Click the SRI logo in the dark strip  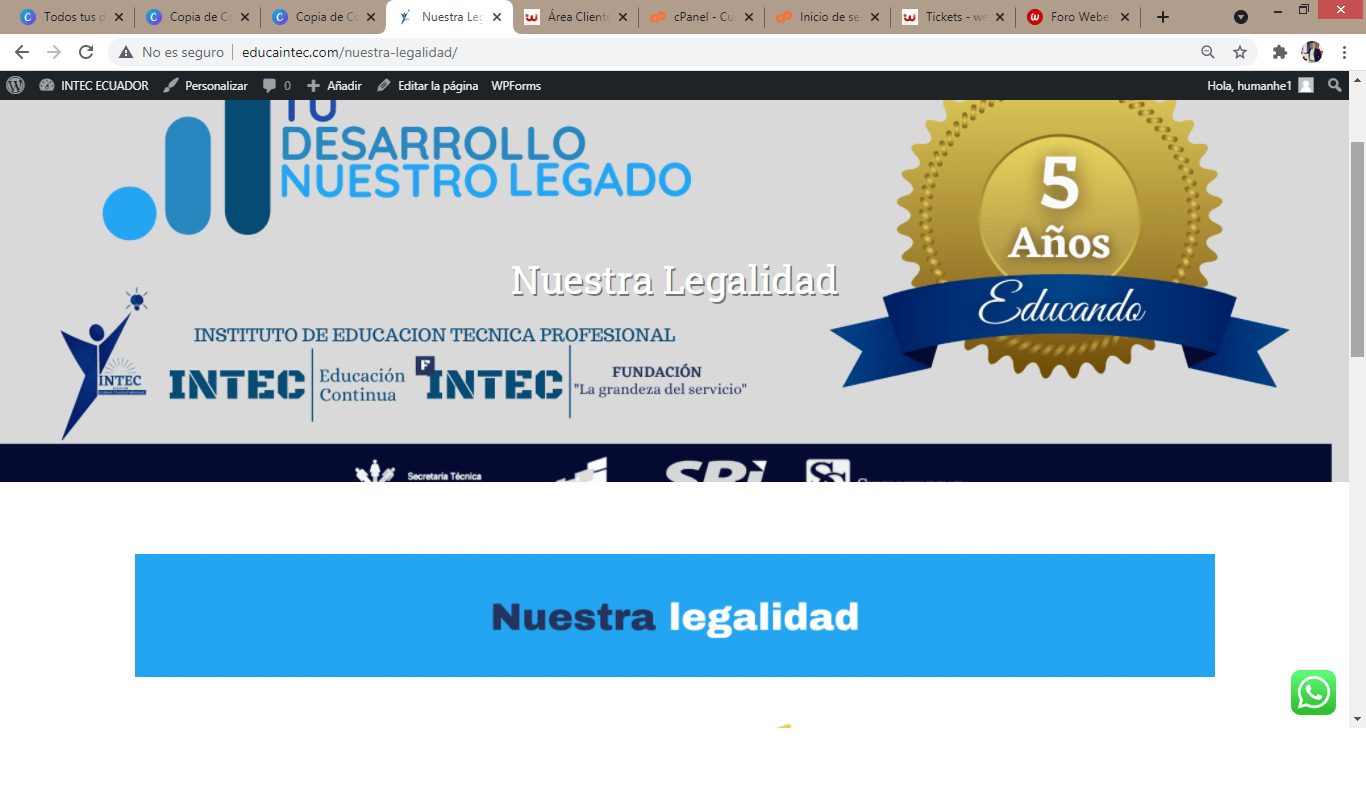click(x=716, y=471)
